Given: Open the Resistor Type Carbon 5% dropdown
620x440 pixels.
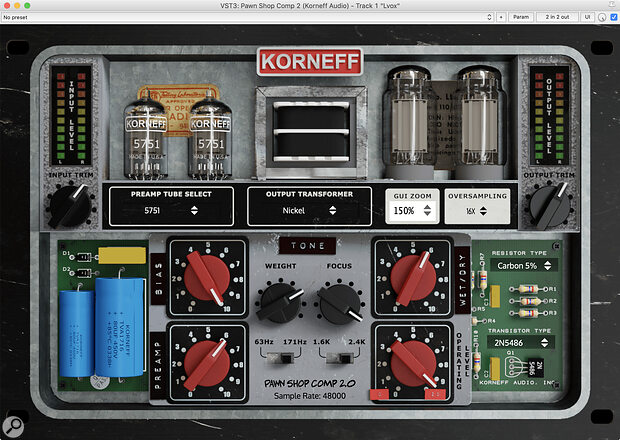Looking at the screenshot, I should point(524,266).
